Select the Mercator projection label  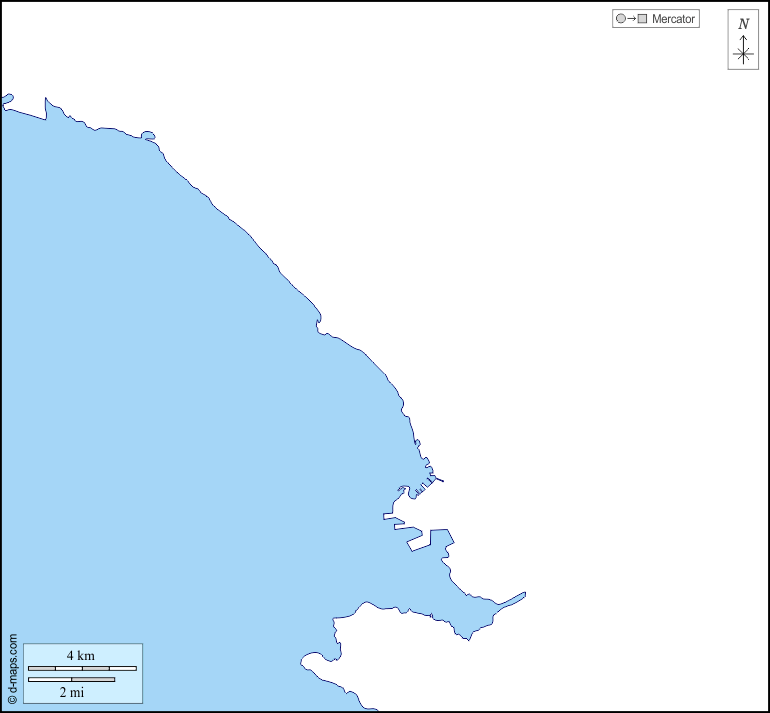673,19
